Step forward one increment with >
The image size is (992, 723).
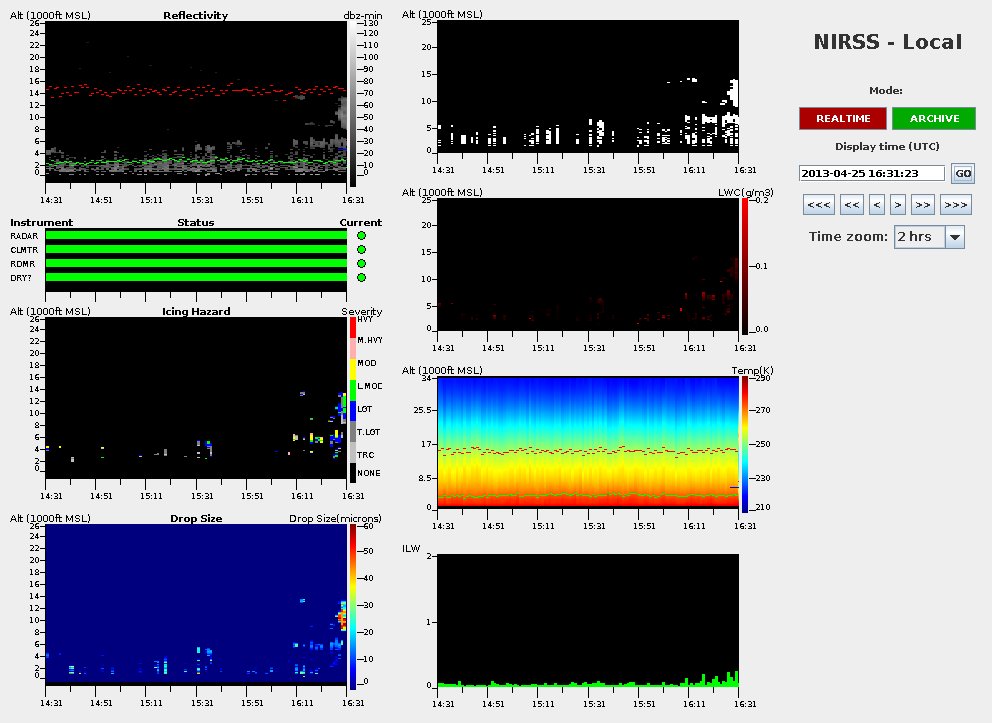898,205
